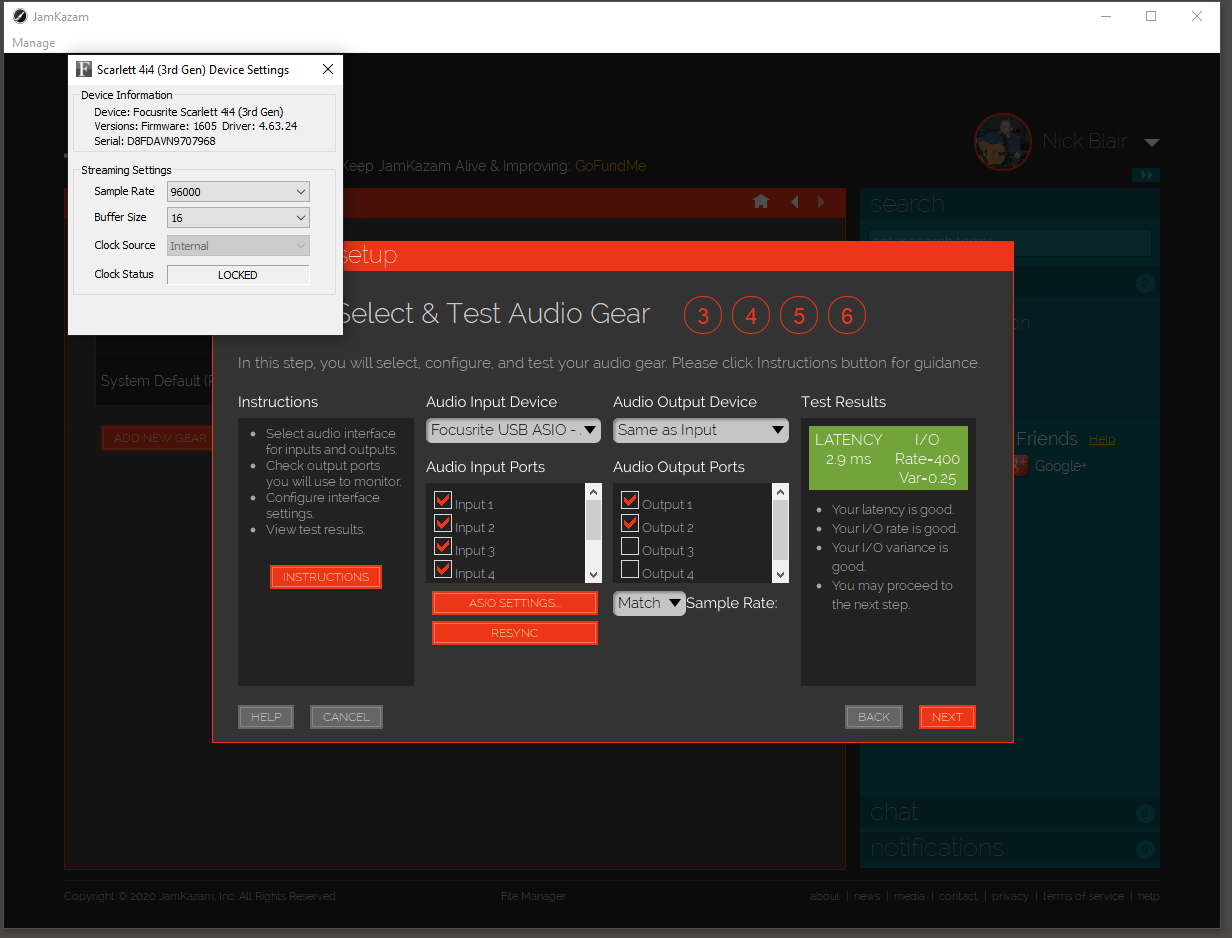Click the NEXT button
Screen dimensions: 1232x938
(x=947, y=717)
